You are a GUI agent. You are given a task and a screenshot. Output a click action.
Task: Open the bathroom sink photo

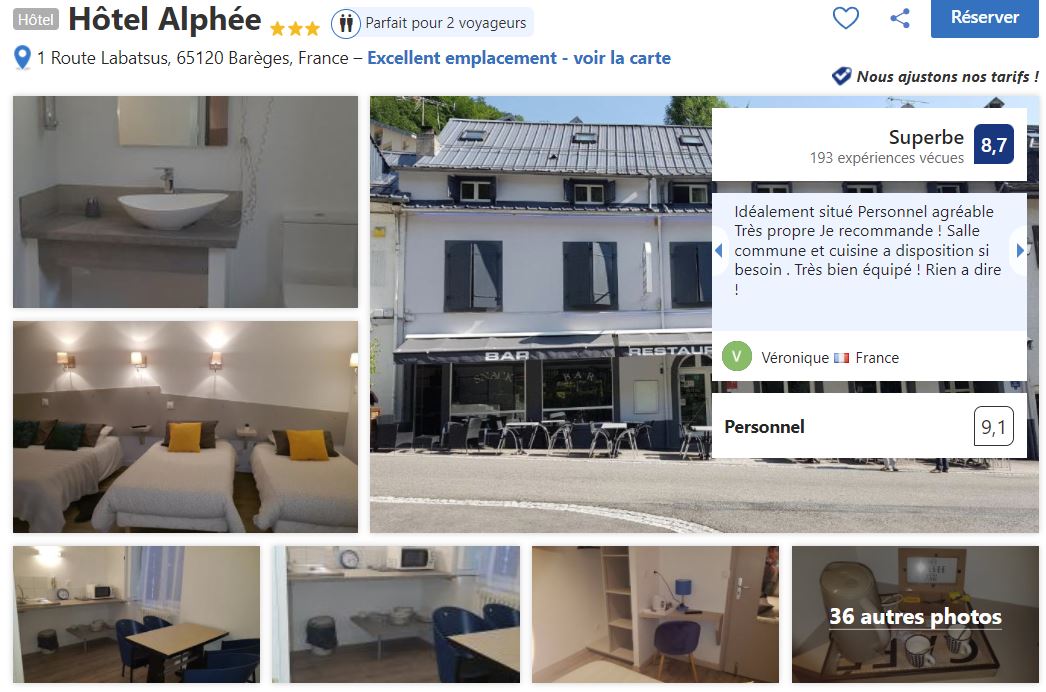tap(185, 202)
